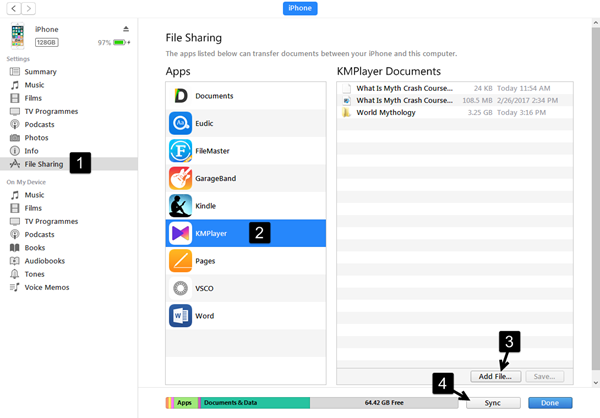
Task: Select the 'GarageBand' app name
Action: 215,178
